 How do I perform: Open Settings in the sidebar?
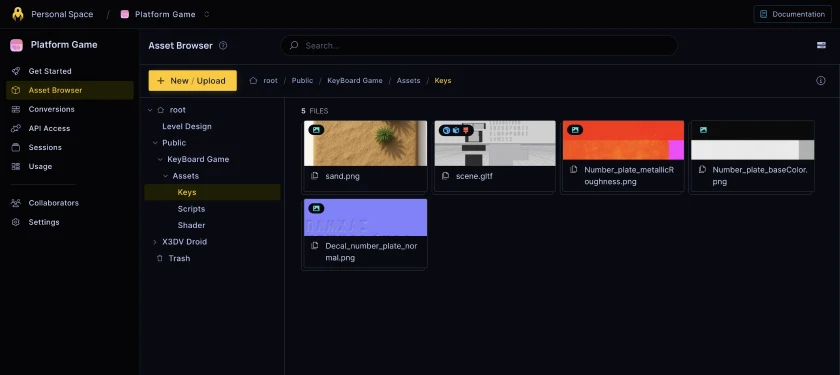[x=44, y=222]
